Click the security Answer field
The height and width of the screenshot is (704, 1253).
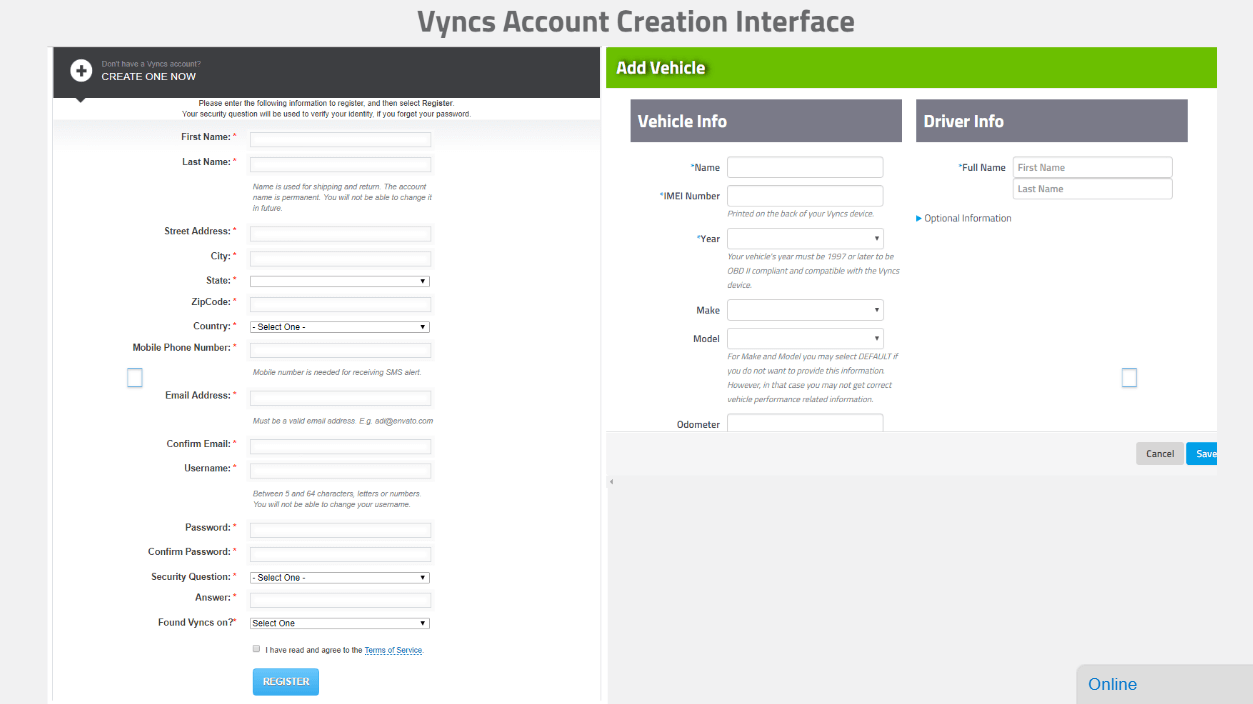(x=340, y=600)
